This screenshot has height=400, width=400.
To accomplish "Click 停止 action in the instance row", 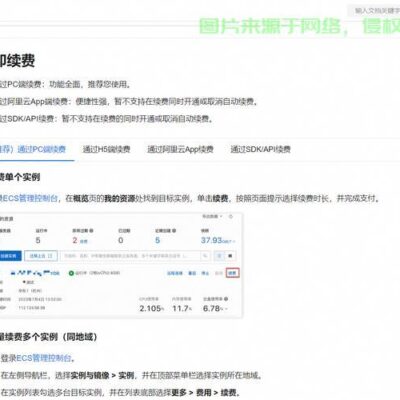I will pos(205,273).
